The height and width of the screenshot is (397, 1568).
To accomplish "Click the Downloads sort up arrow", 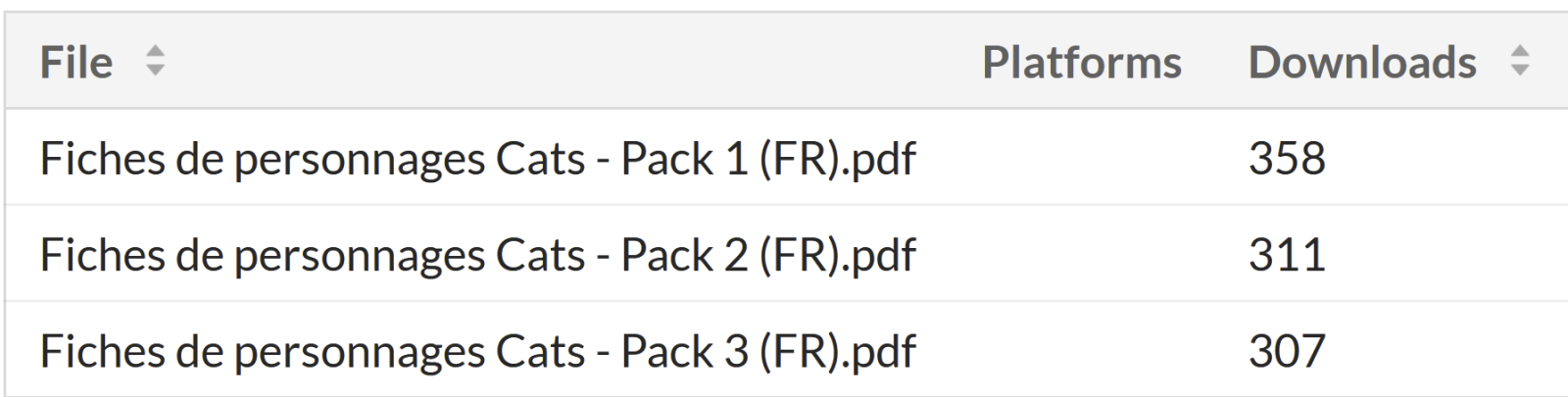I will coord(1519,52).
